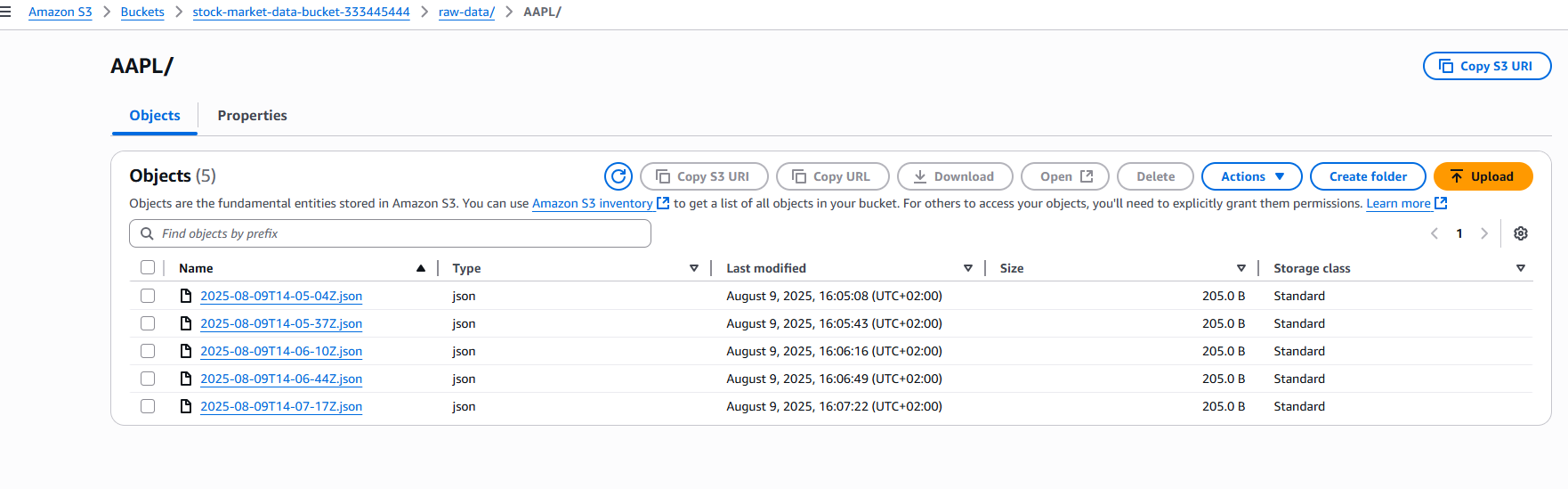Open the Actions dropdown menu
This screenshot has height=489, width=1568.
[1251, 176]
